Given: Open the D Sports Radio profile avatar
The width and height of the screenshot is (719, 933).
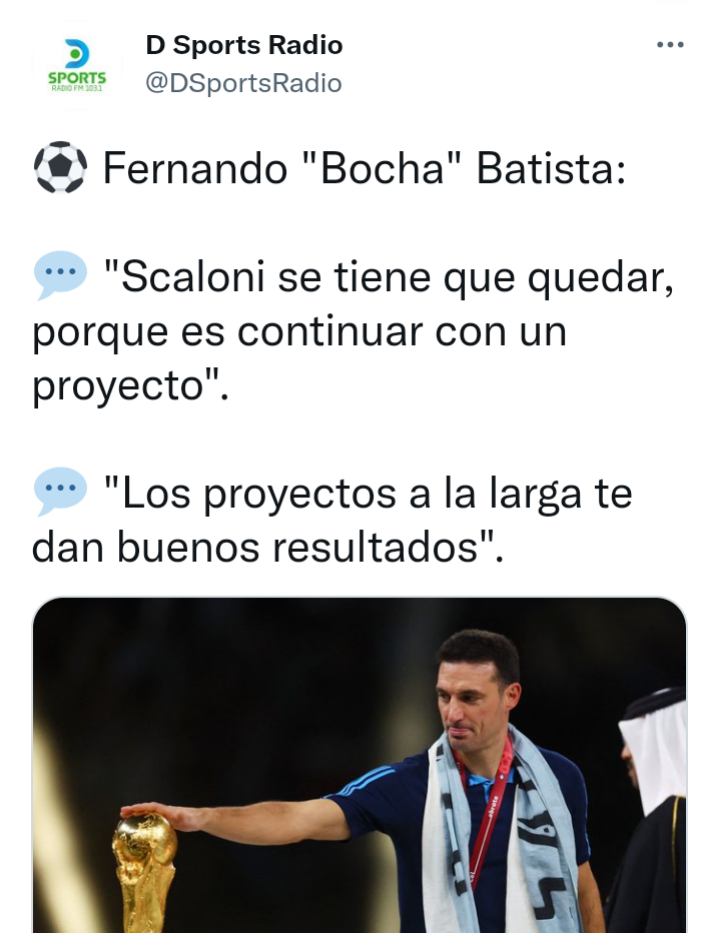Looking at the screenshot, I should point(76,65).
